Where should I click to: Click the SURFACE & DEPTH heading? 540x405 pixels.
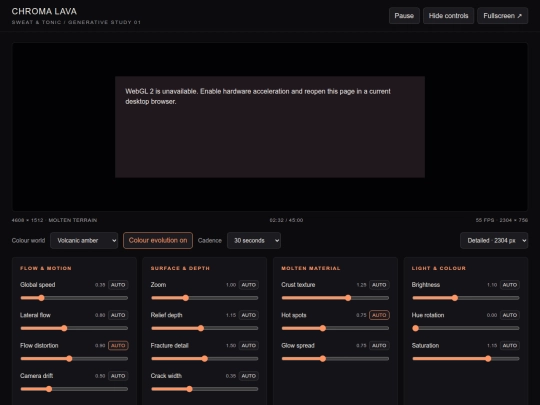(x=180, y=268)
